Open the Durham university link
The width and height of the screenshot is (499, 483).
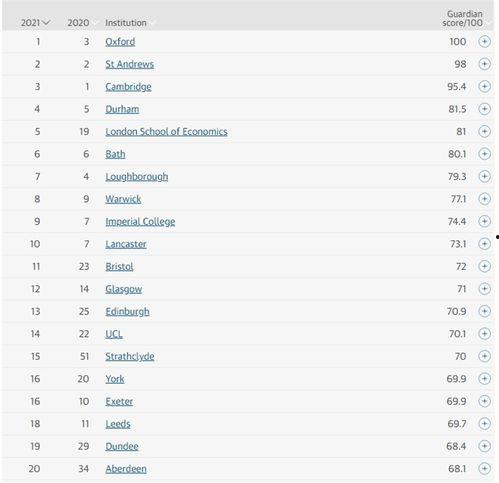tap(122, 109)
